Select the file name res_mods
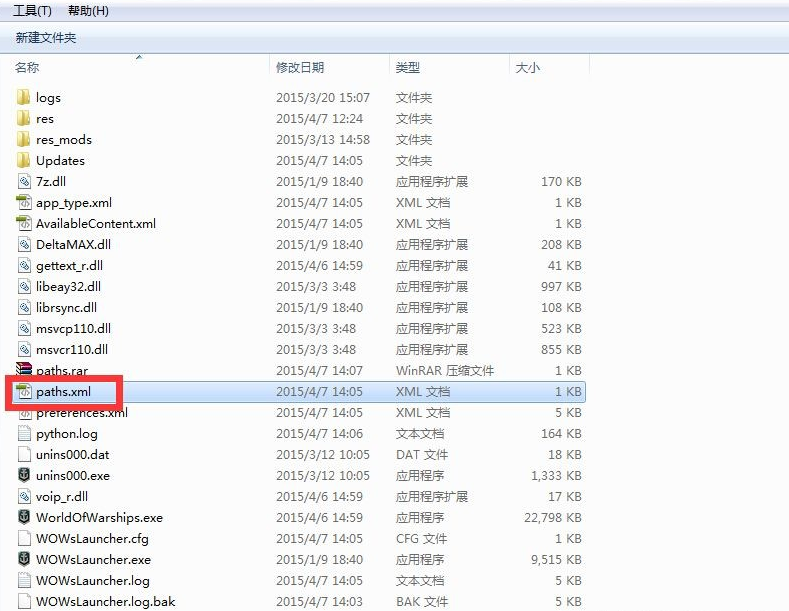This screenshot has height=611, width=789. pyautogui.click(x=64, y=139)
